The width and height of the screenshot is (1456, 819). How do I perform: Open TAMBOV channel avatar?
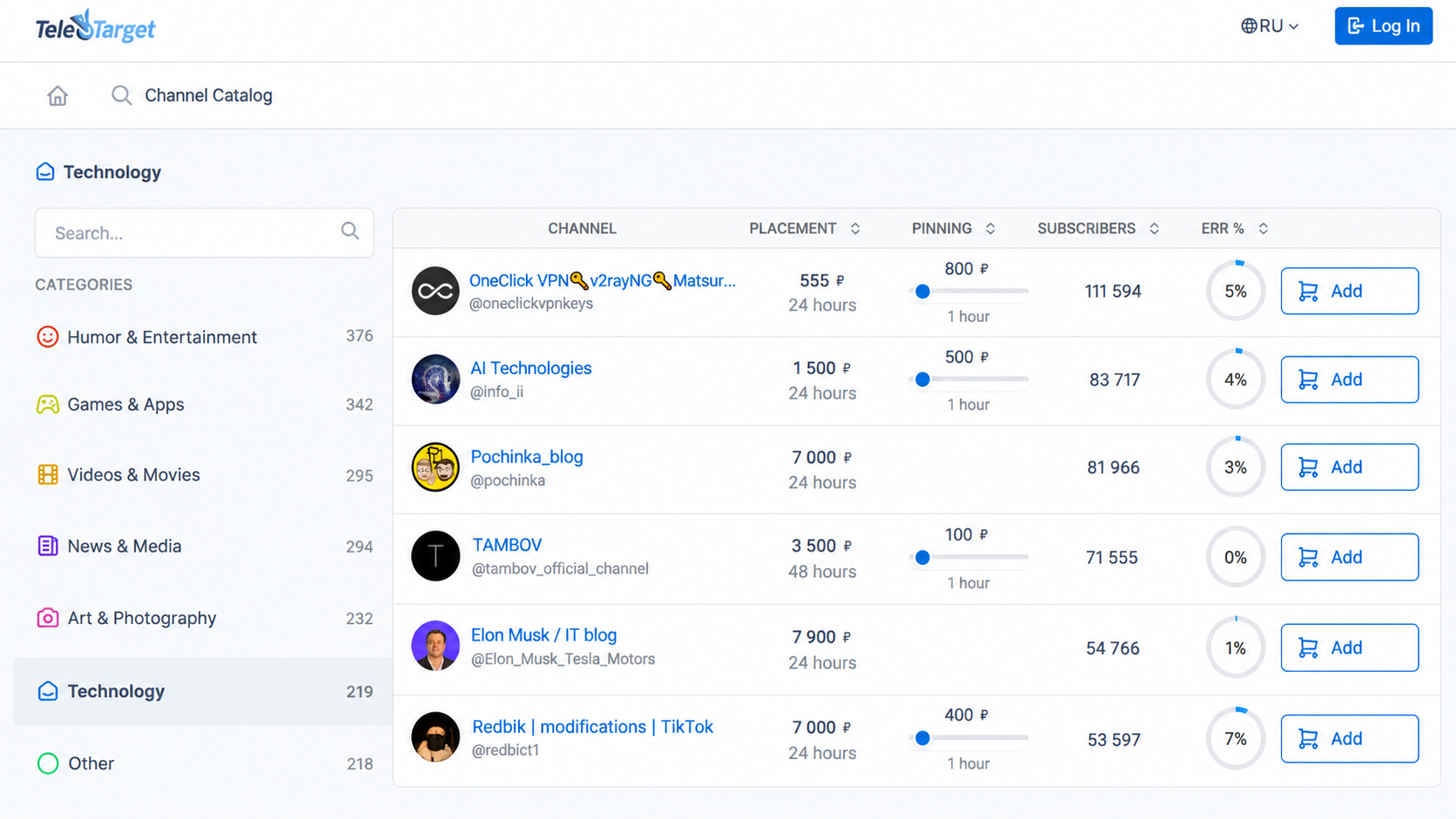tap(435, 556)
